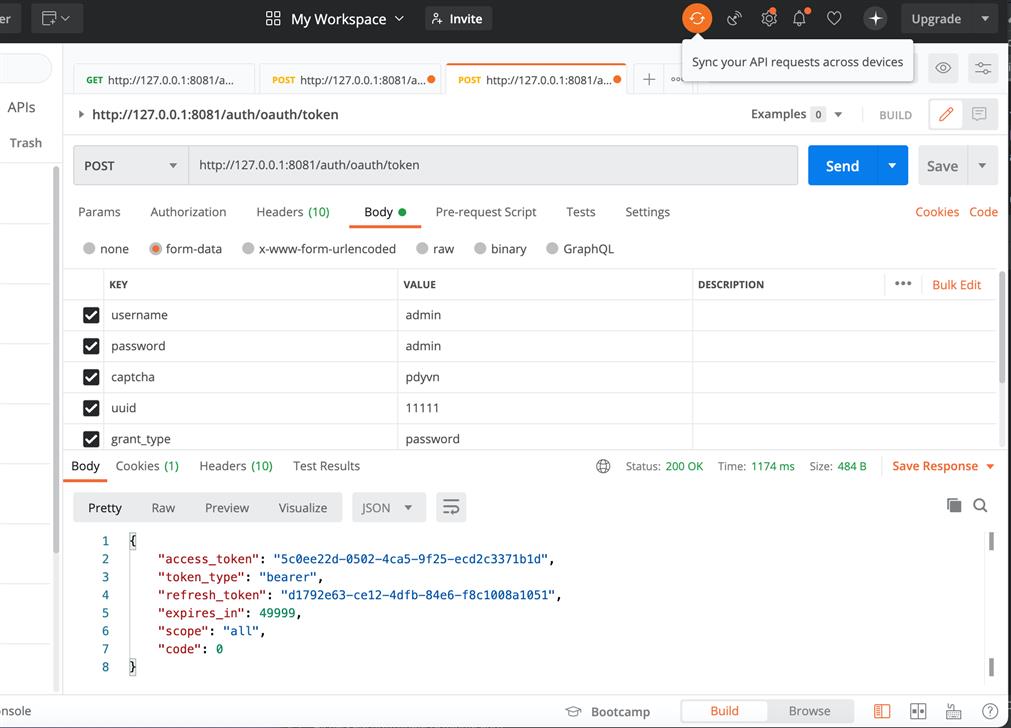The image size is (1011, 728).
Task: Switch to the Params tab
Action: [99, 212]
